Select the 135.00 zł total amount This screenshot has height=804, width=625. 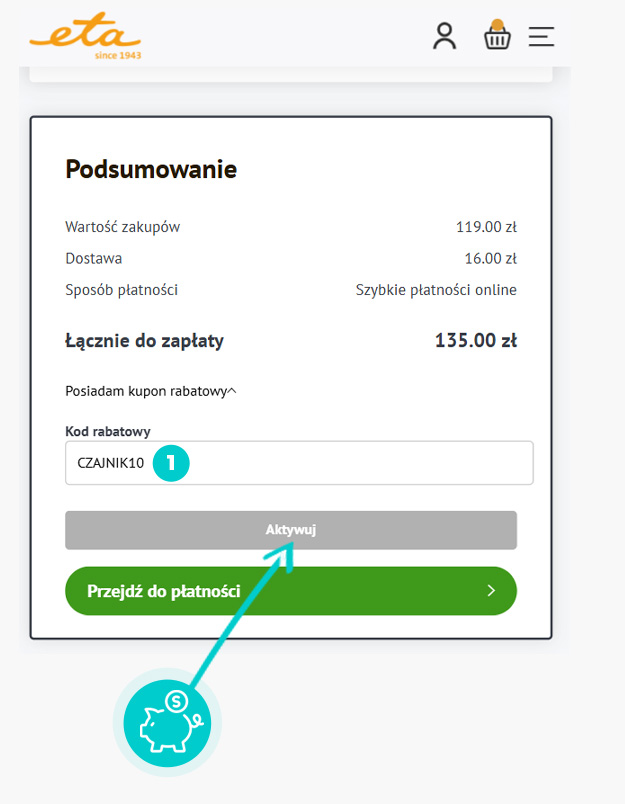[475, 341]
